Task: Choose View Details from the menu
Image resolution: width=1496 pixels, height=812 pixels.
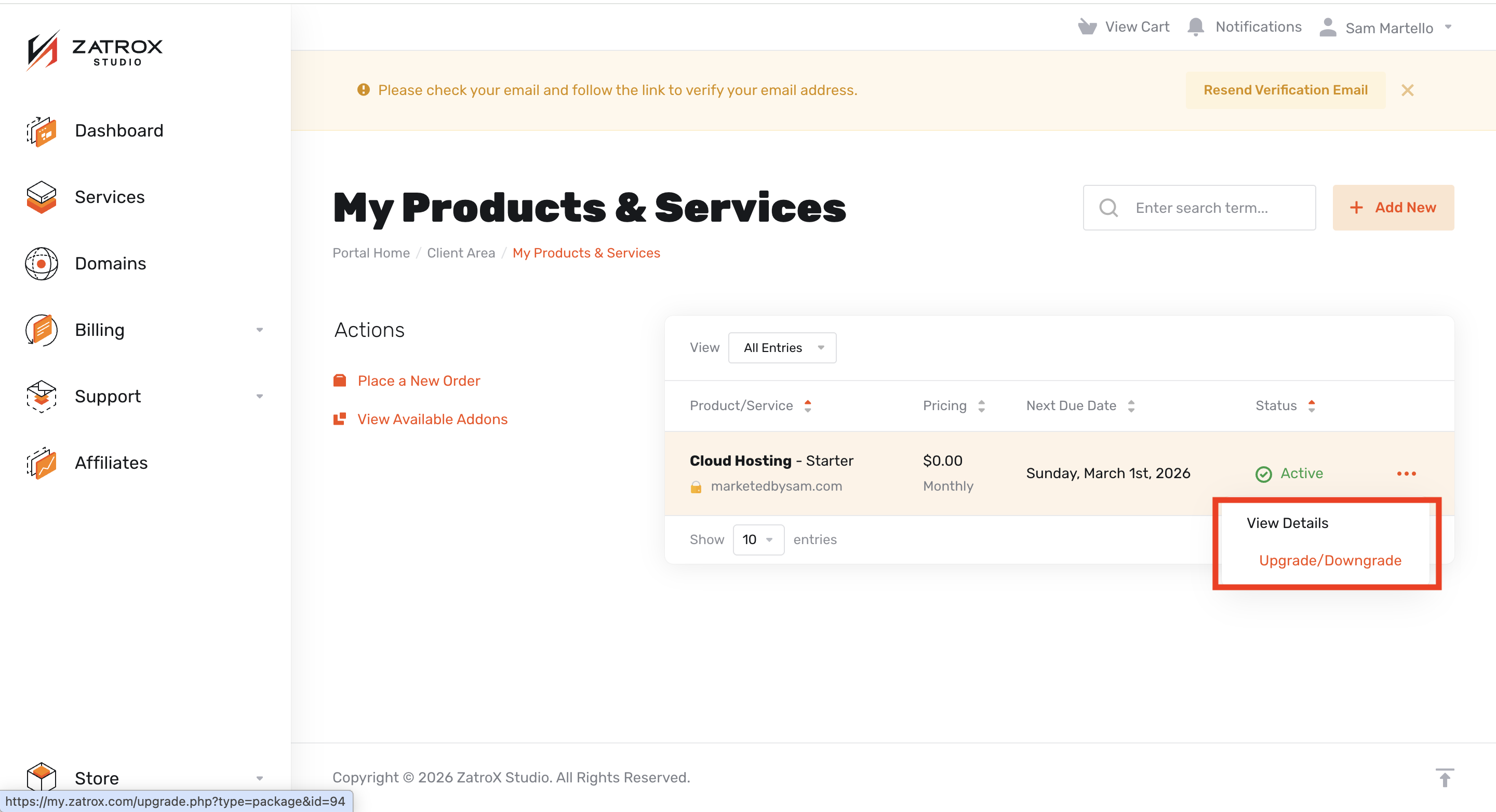Action: 1287,523
